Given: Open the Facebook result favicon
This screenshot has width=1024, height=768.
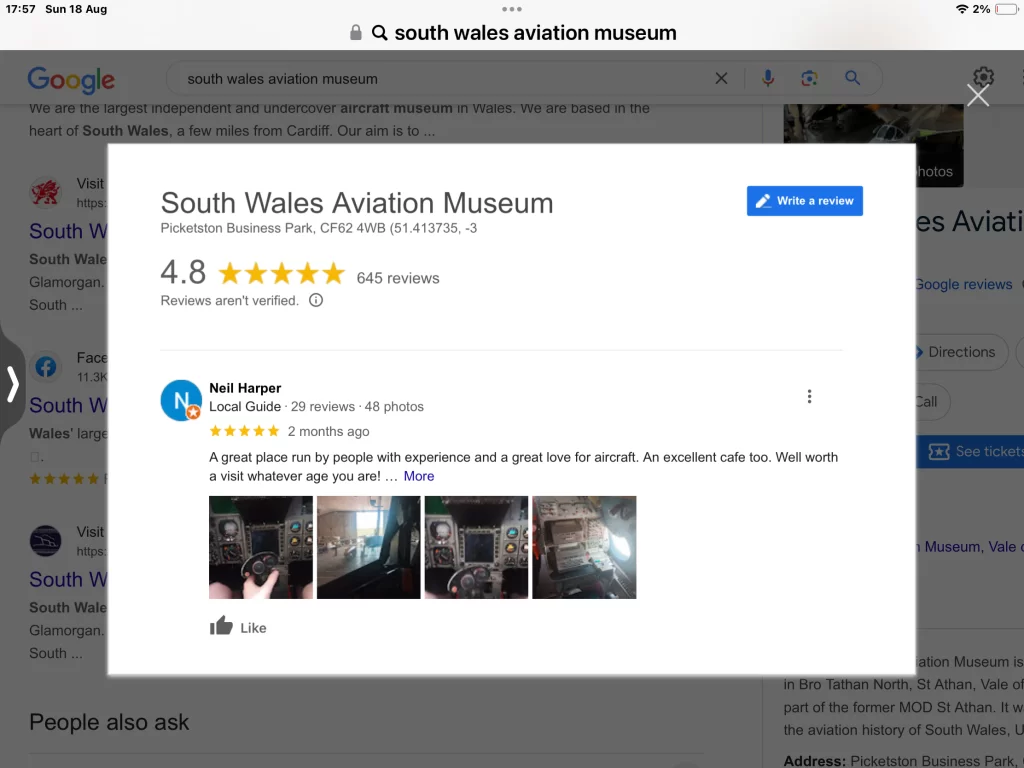Looking at the screenshot, I should [46, 366].
